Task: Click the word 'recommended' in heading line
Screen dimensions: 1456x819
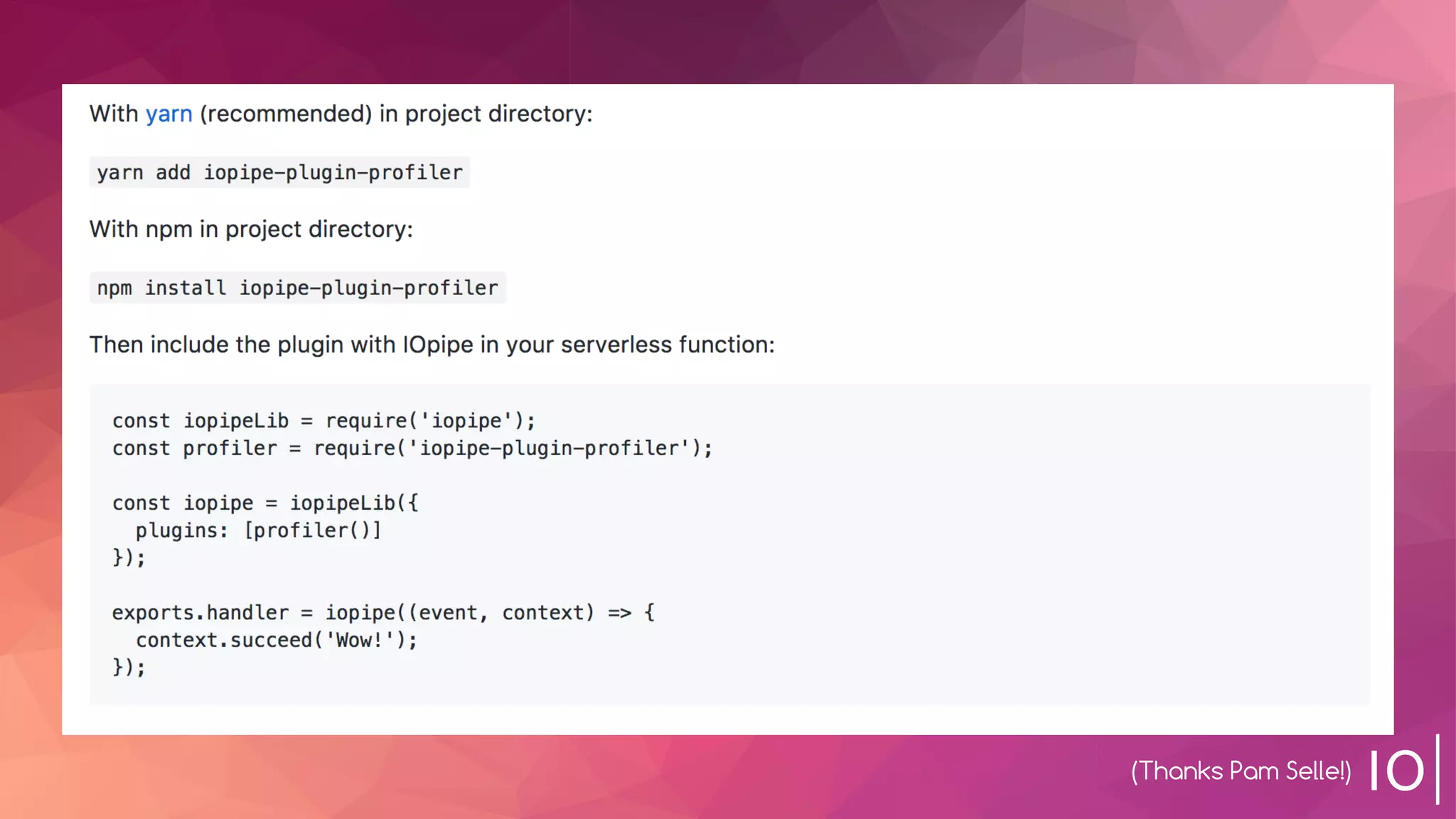Action: (x=286, y=114)
